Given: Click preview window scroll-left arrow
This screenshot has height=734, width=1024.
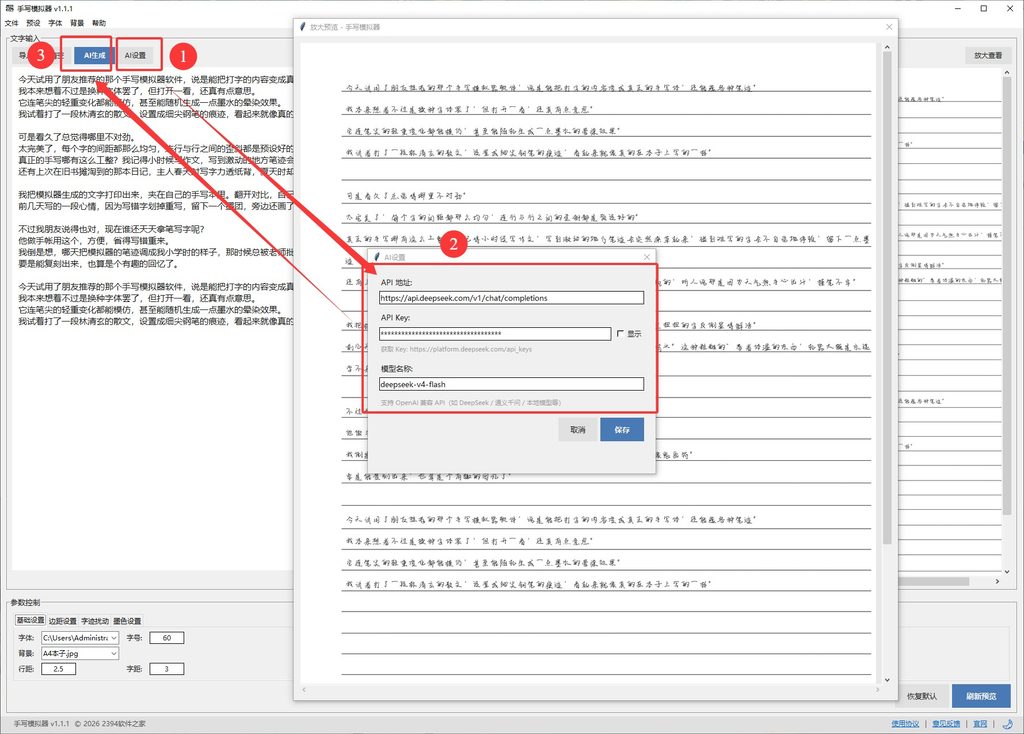Looking at the screenshot, I should pos(304,690).
